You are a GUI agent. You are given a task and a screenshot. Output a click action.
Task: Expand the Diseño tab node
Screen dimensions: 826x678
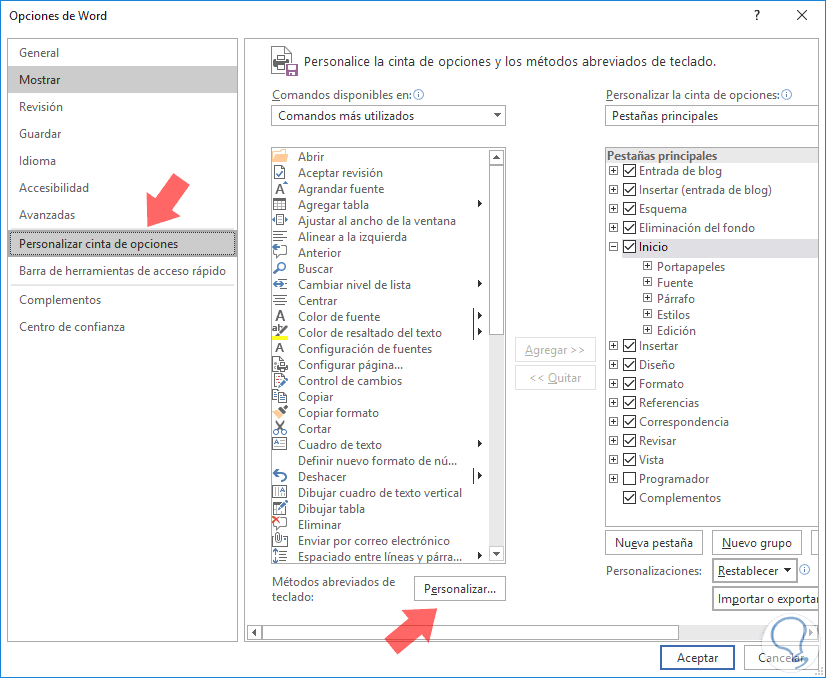click(613, 365)
